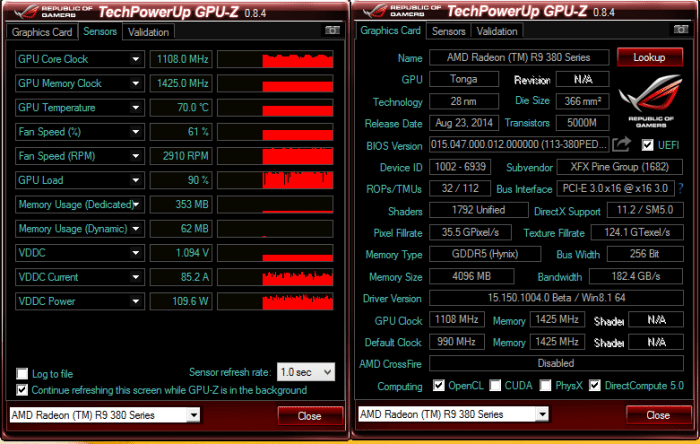This screenshot has width=700, height=444.
Task: Click the Driver Version field
Action: click(556, 298)
